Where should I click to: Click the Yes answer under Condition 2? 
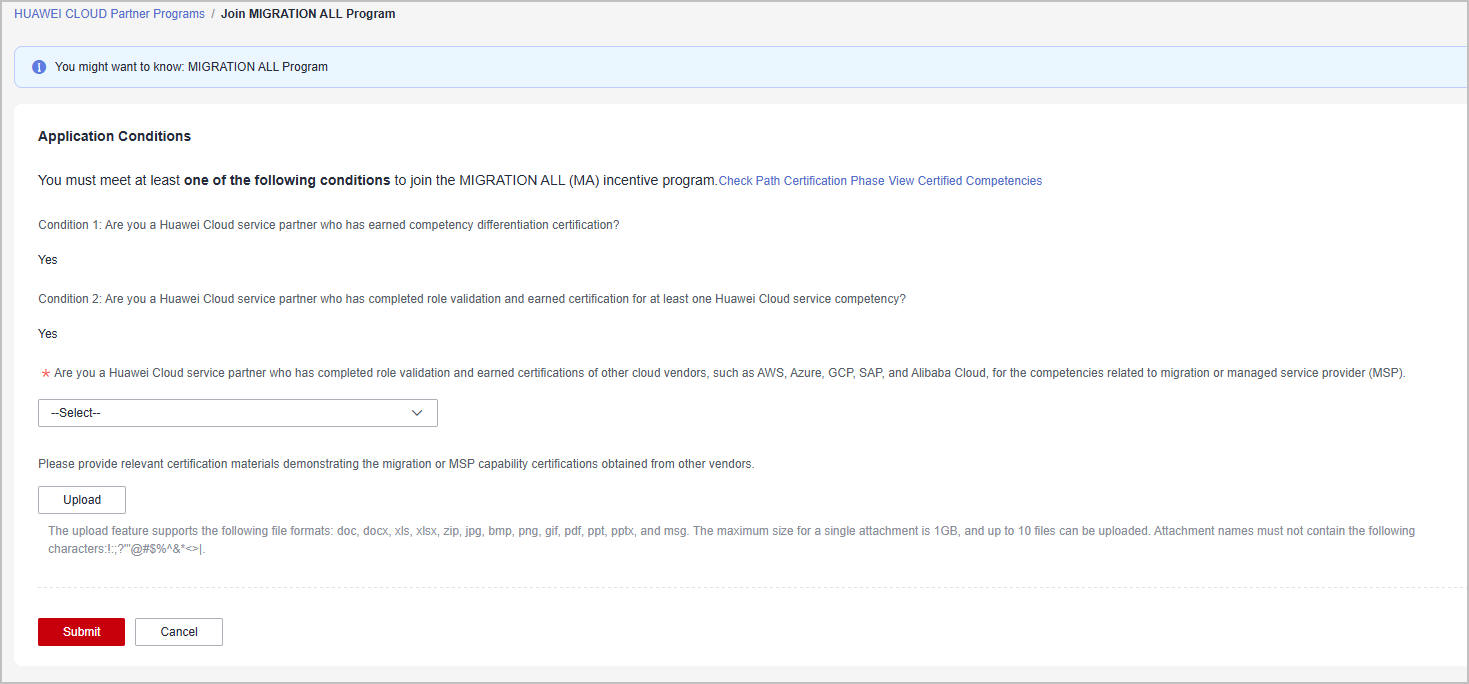pyautogui.click(x=48, y=334)
